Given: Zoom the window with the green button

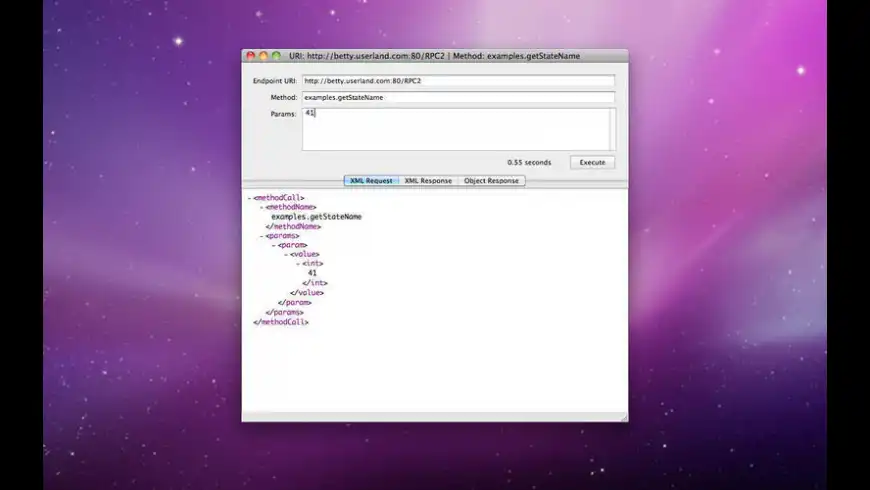Looking at the screenshot, I should [x=276, y=55].
